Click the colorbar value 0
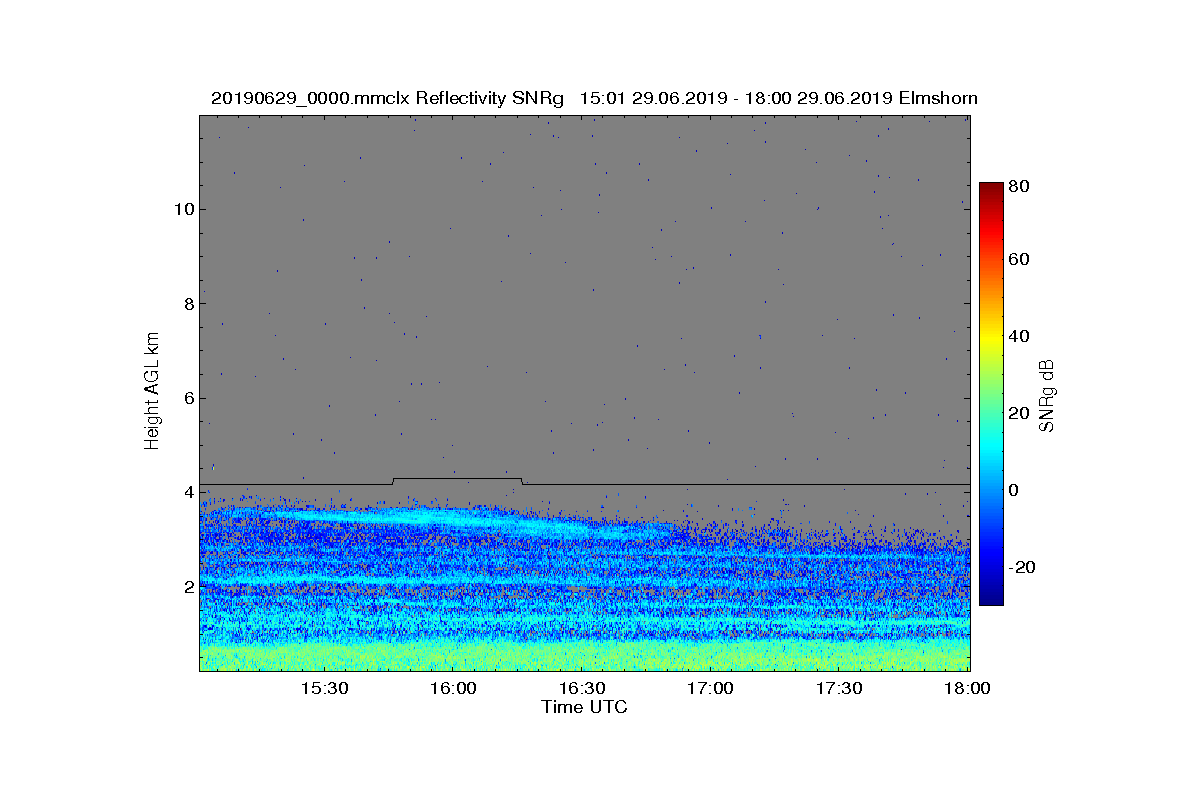The height and width of the screenshot is (800, 1200). coord(1015,490)
